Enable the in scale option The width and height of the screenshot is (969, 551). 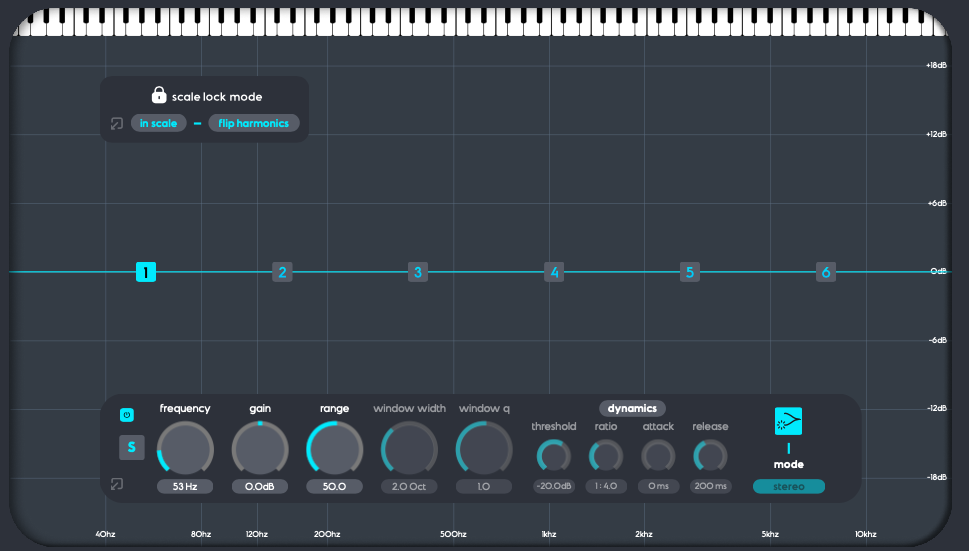[158, 123]
